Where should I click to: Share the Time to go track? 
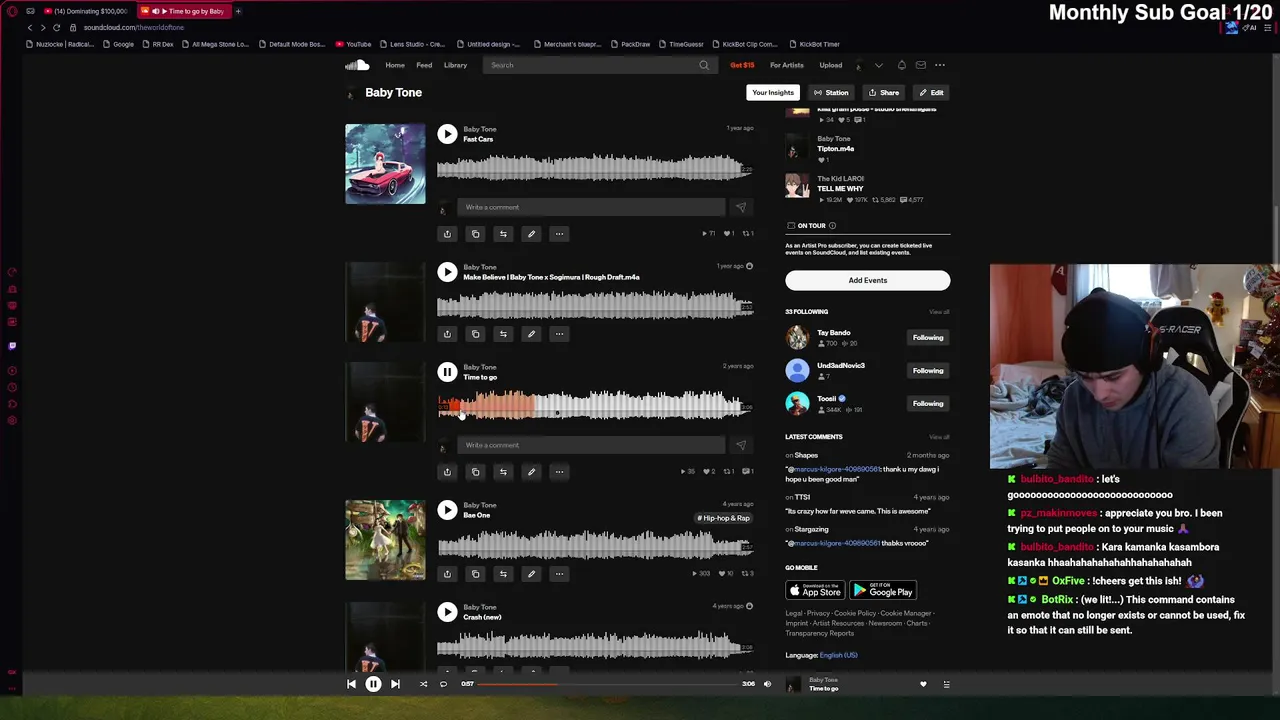[447, 472]
